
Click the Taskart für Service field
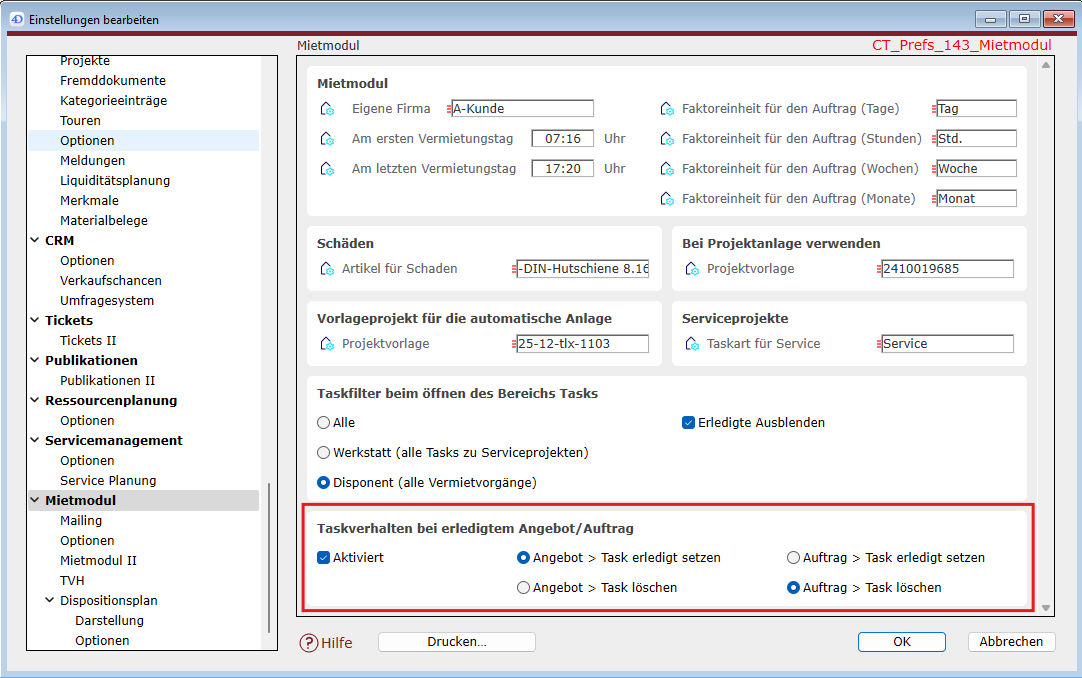[947, 344]
